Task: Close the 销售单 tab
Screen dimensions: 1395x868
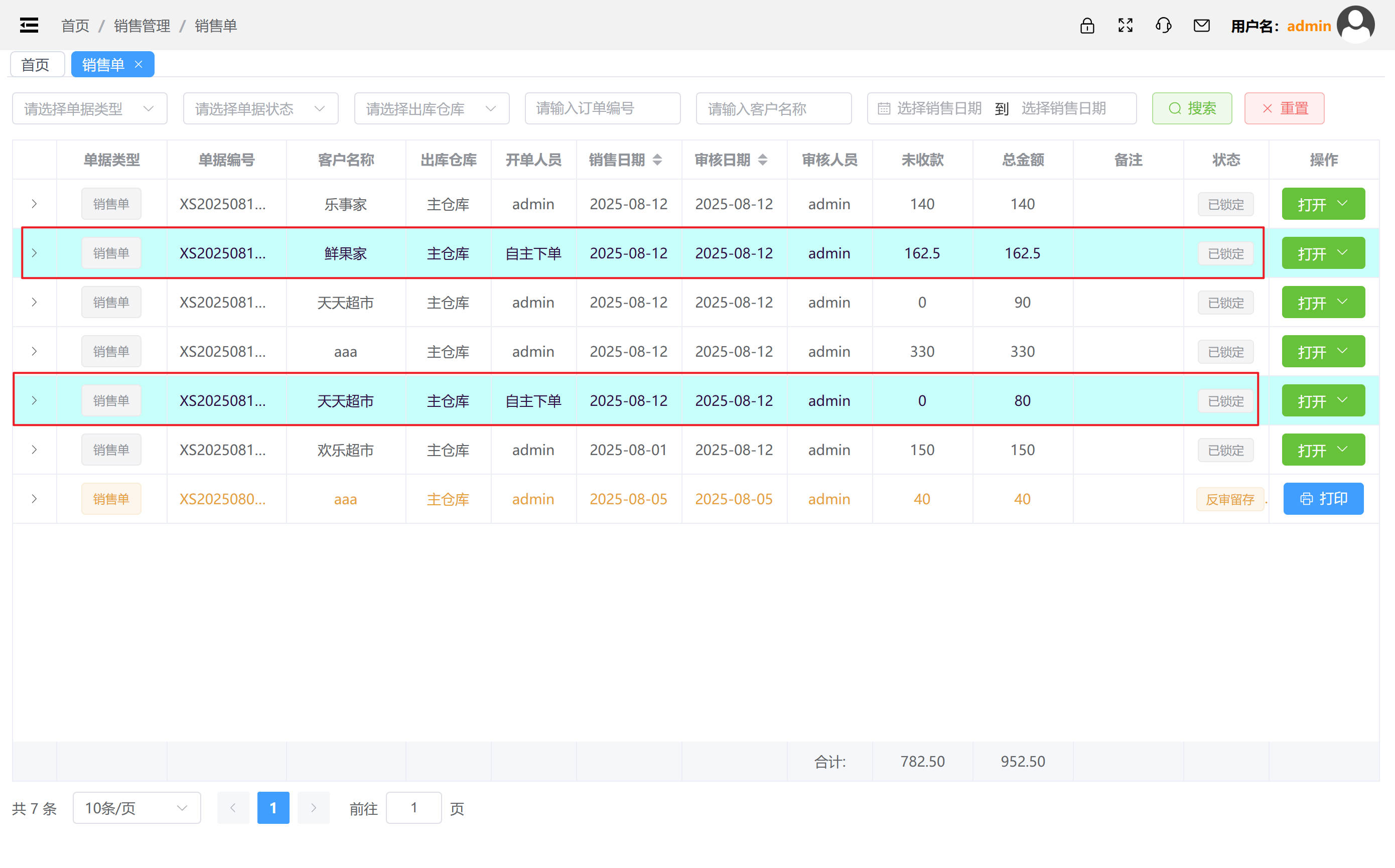Action: (138, 64)
